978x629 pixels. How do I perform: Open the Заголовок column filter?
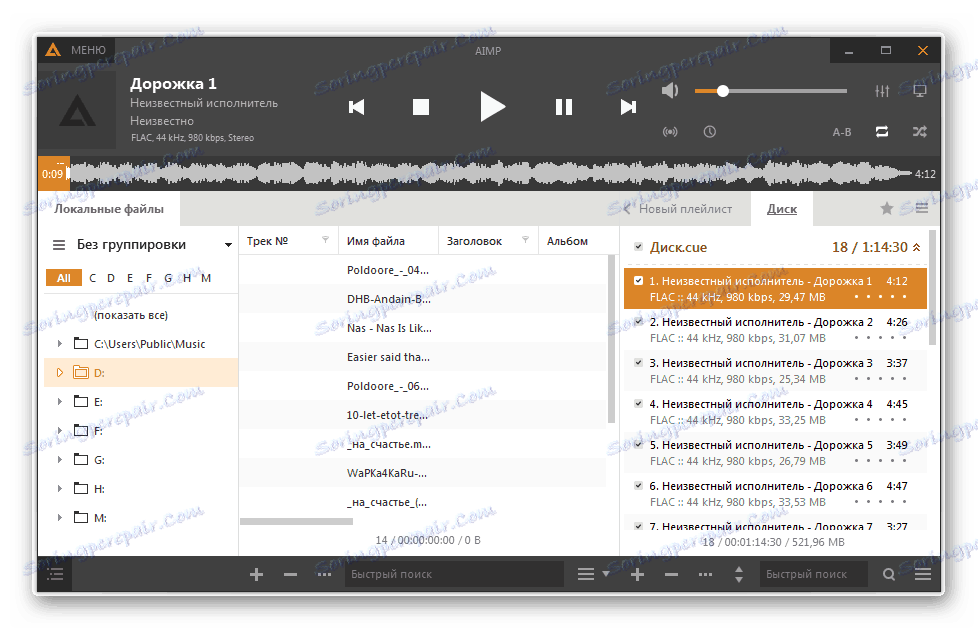tap(525, 240)
